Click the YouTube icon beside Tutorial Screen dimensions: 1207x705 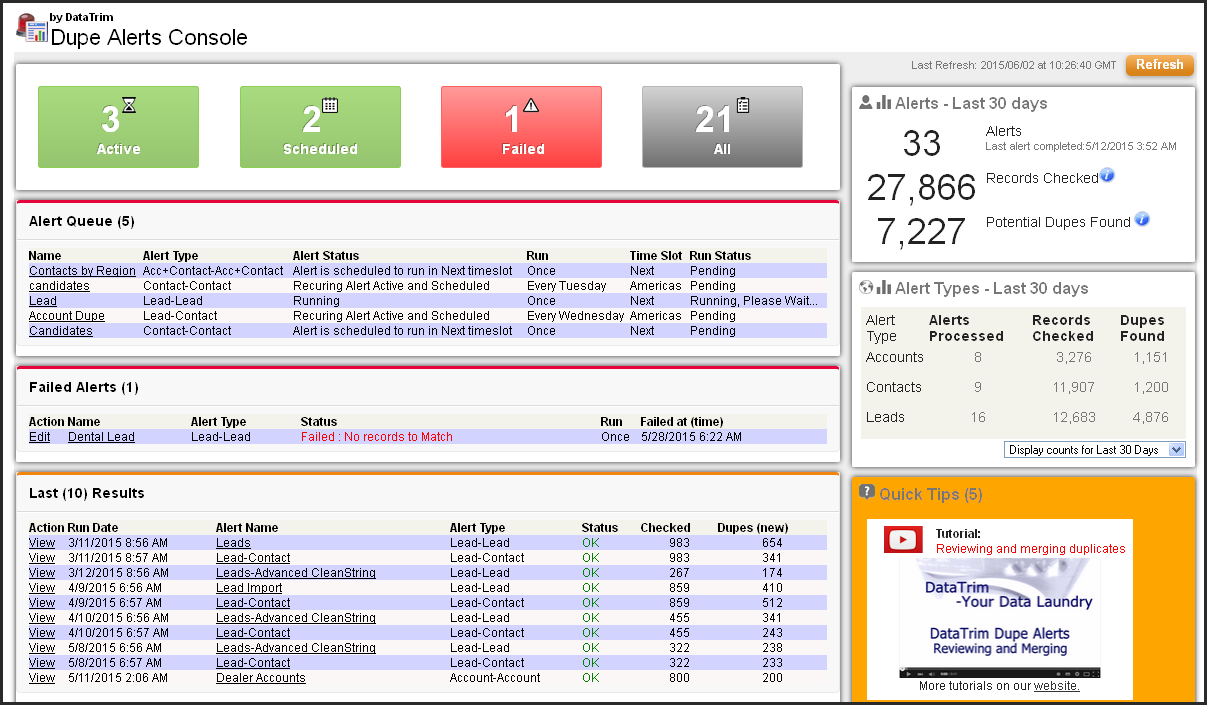click(x=903, y=540)
